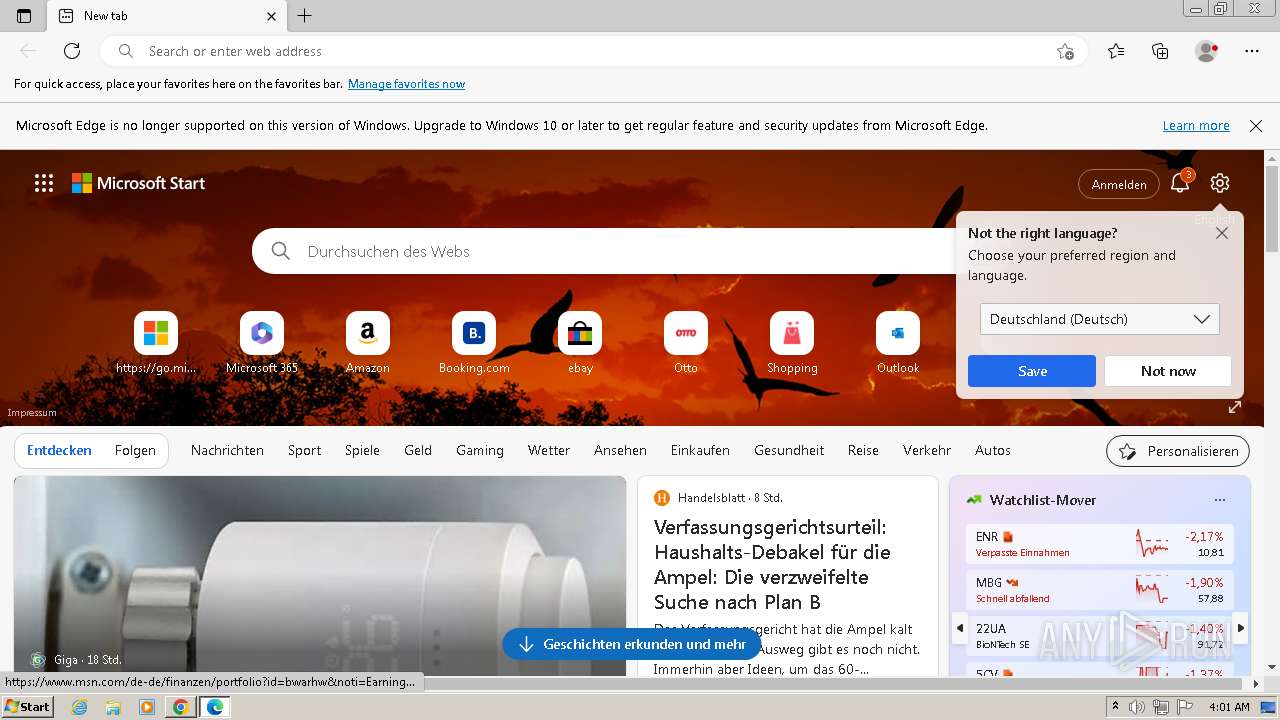
Task: Click Geschichten erkunden und mehr button
Action: 632,645
